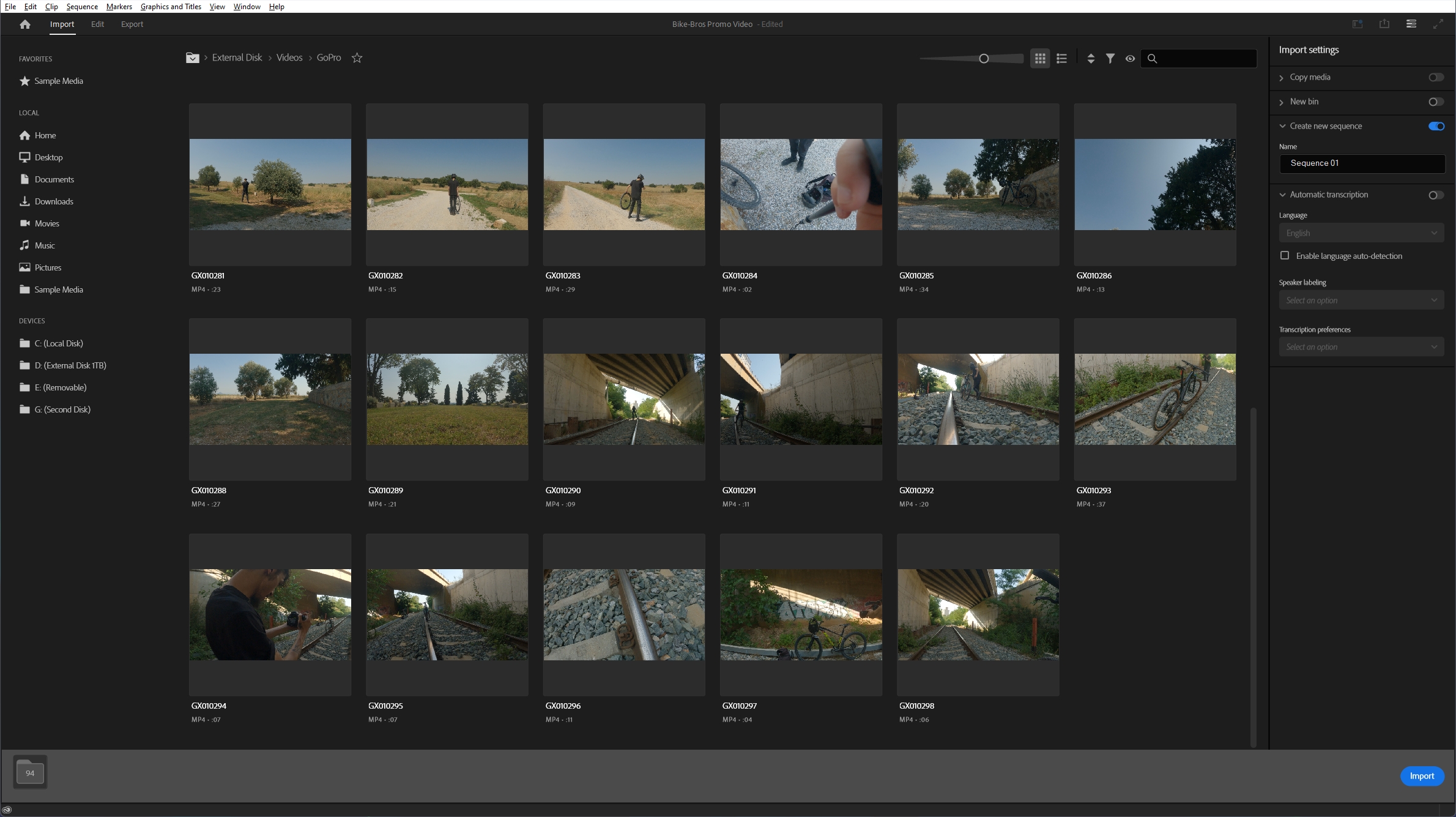Enable the Copy media toggle
This screenshot has height=817, width=1456.
click(x=1435, y=77)
